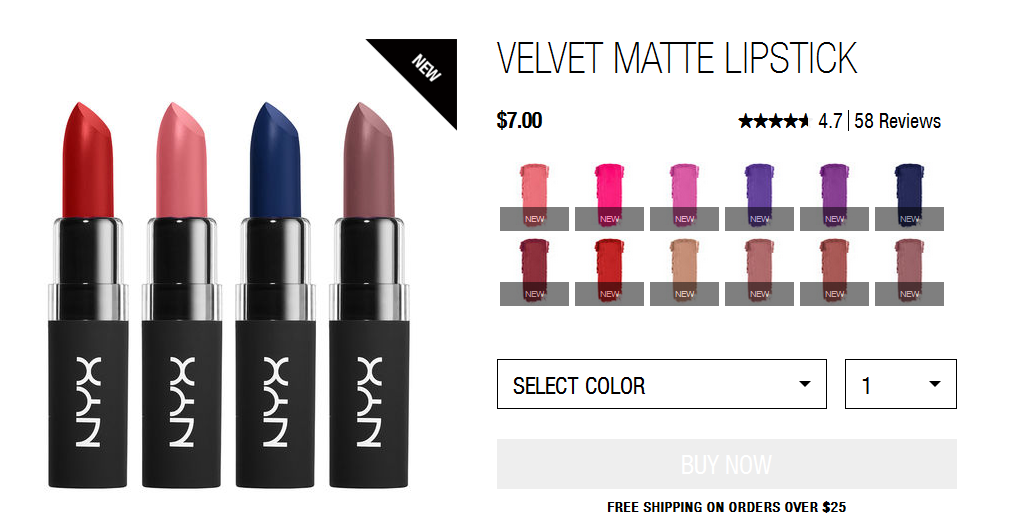The height and width of the screenshot is (529, 1013).
Task: Choose the hot pink lipstick swatch
Action: coord(609,196)
